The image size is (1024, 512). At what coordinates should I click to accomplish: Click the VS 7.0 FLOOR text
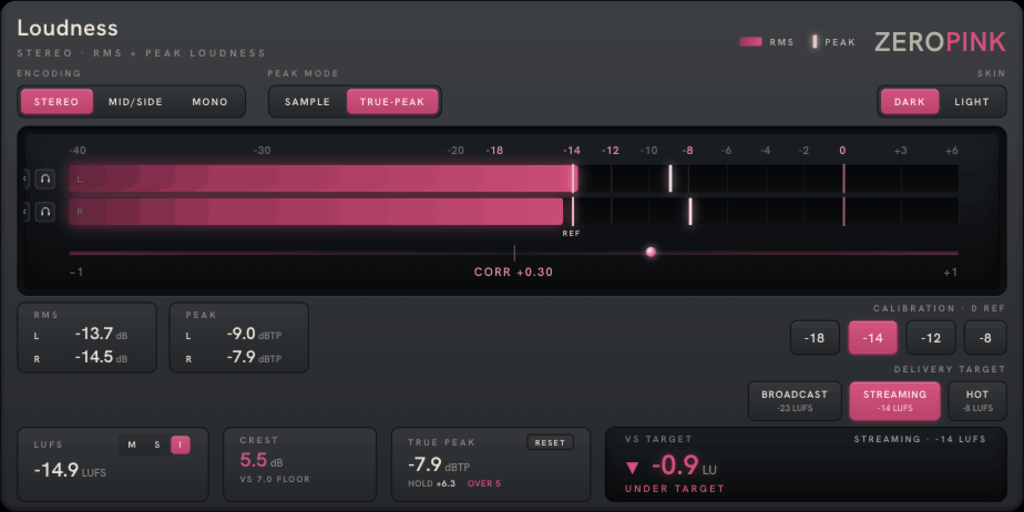[x=274, y=479]
